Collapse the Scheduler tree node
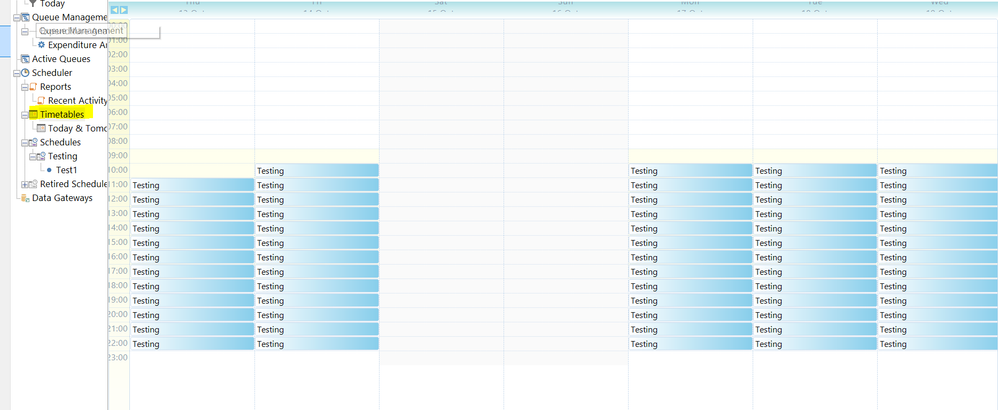 [x=17, y=73]
